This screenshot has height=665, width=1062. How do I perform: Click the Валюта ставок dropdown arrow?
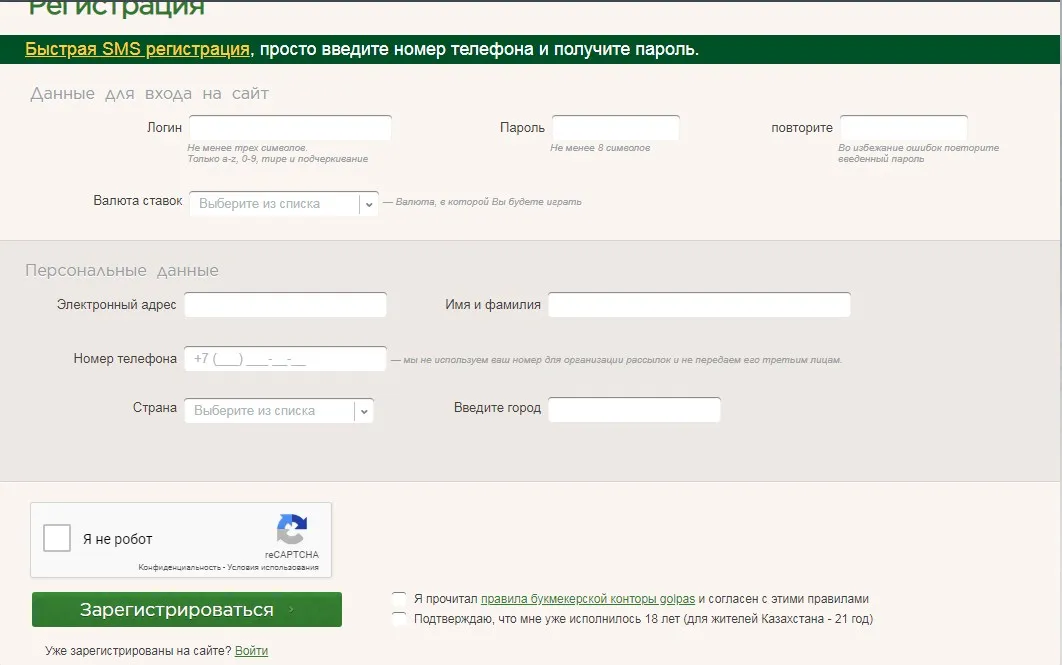[x=369, y=204]
